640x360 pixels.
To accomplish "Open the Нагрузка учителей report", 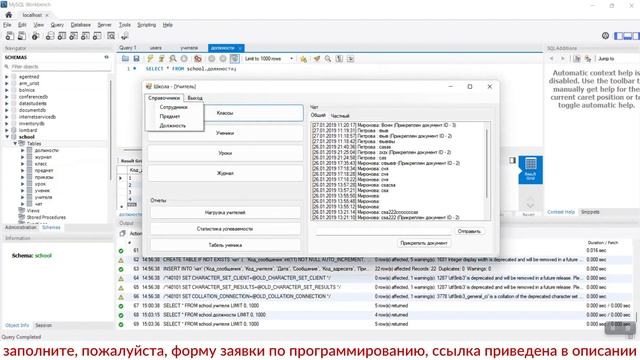I will (225, 213).
